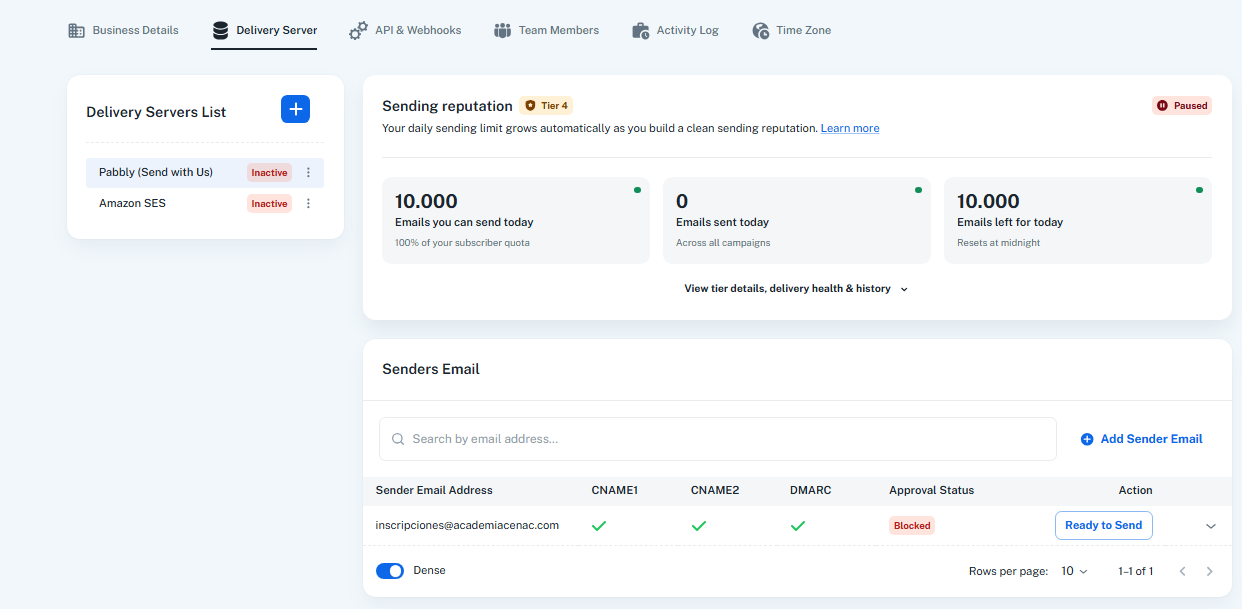1242x609 pixels.
Task: Select Amazon SES server
Action: 205,203
